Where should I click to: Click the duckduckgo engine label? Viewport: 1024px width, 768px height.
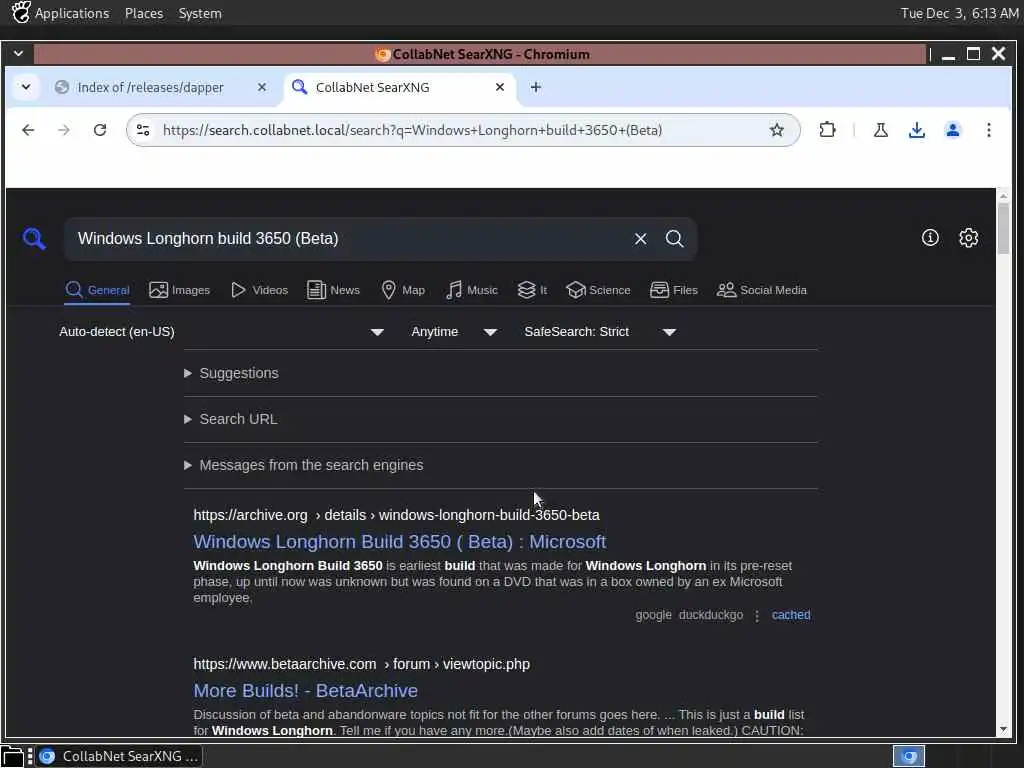[x=711, y=615]
